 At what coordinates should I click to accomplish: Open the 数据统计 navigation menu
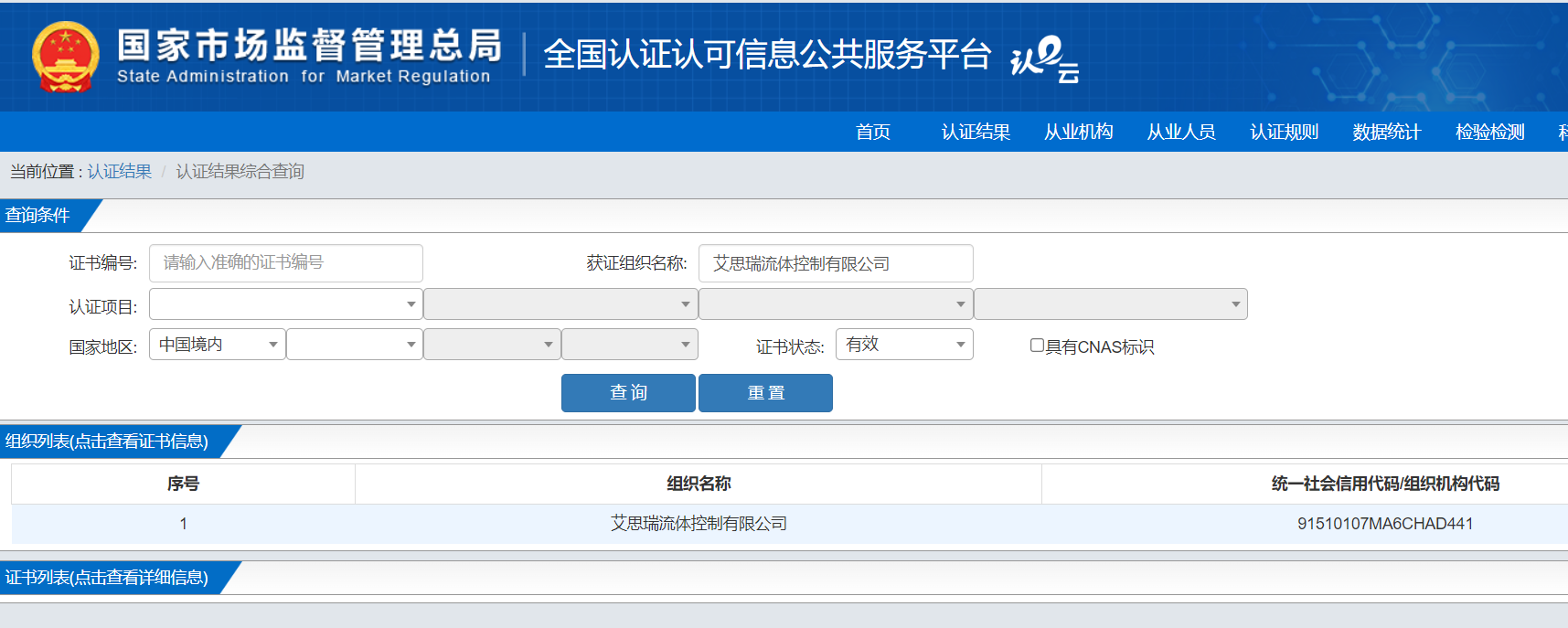tap(1387, 132)
